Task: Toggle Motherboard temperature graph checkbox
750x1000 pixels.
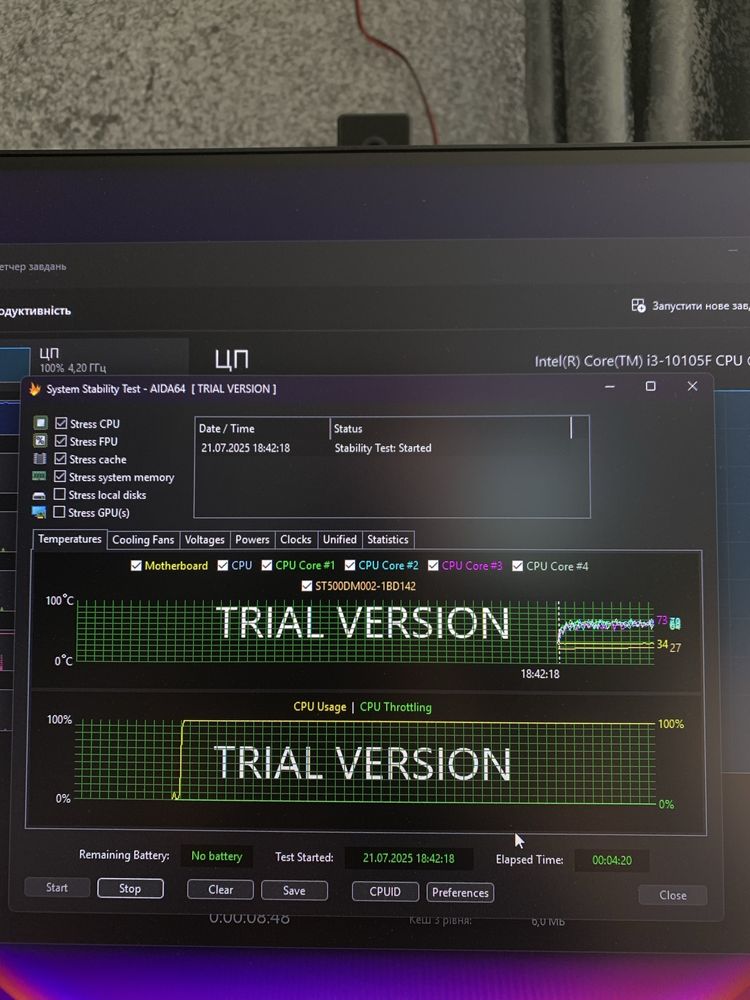Action: (x=136, y=566)
